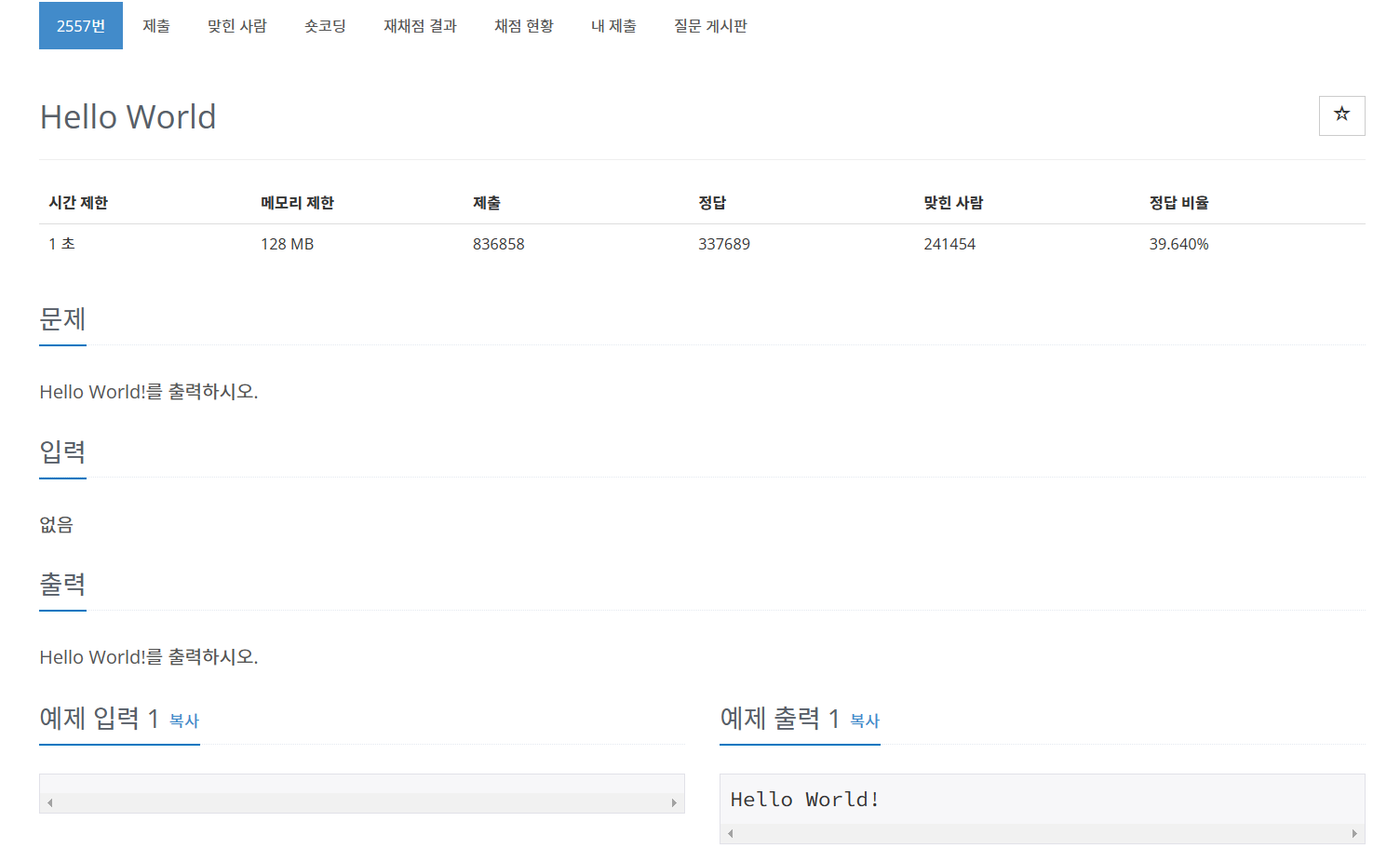The width and height of the screenshot is (1400, 862).
Task: Bookmark the problem with the star icon
Action: tap(1340, 115)
